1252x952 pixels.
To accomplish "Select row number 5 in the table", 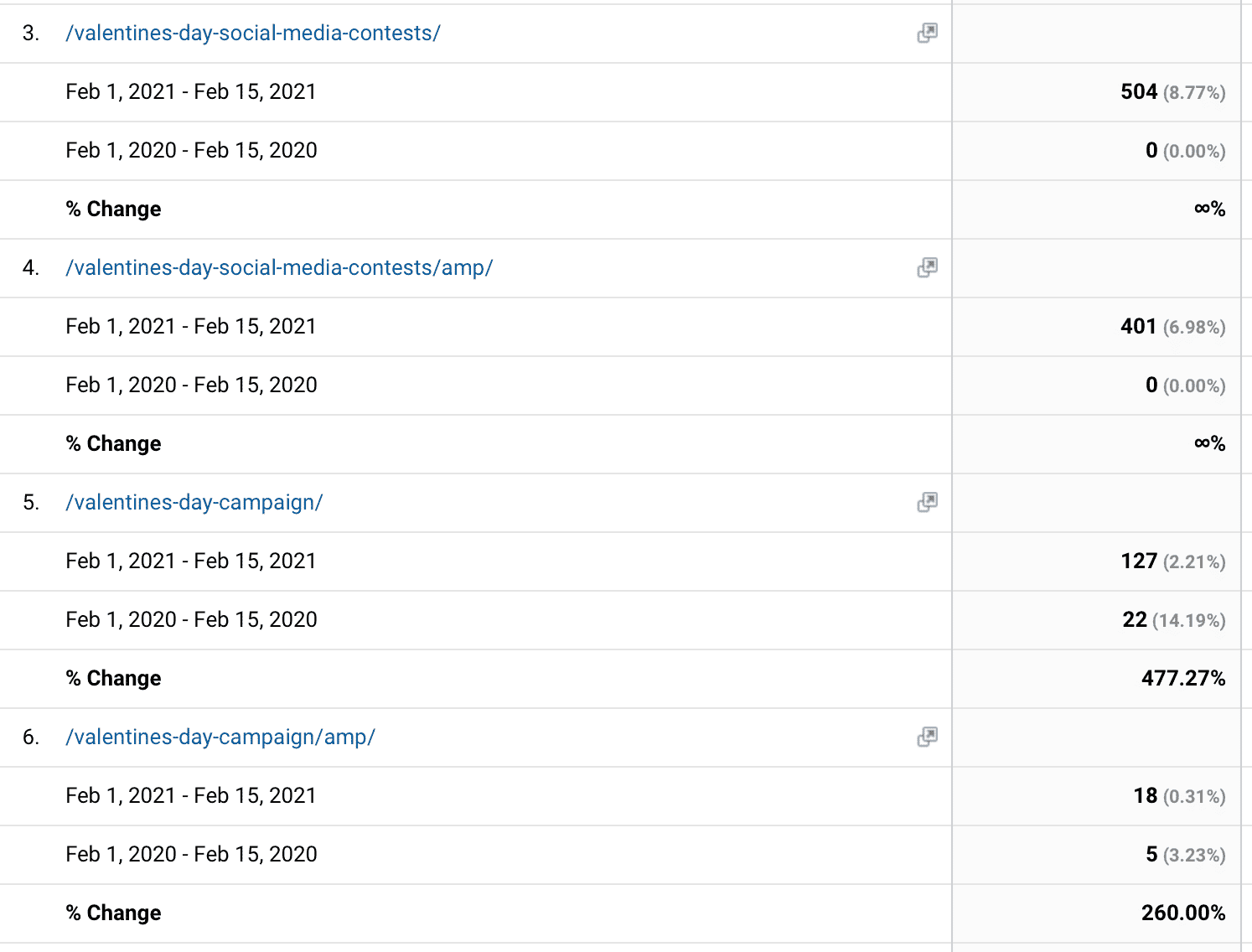I will [31, 503].
